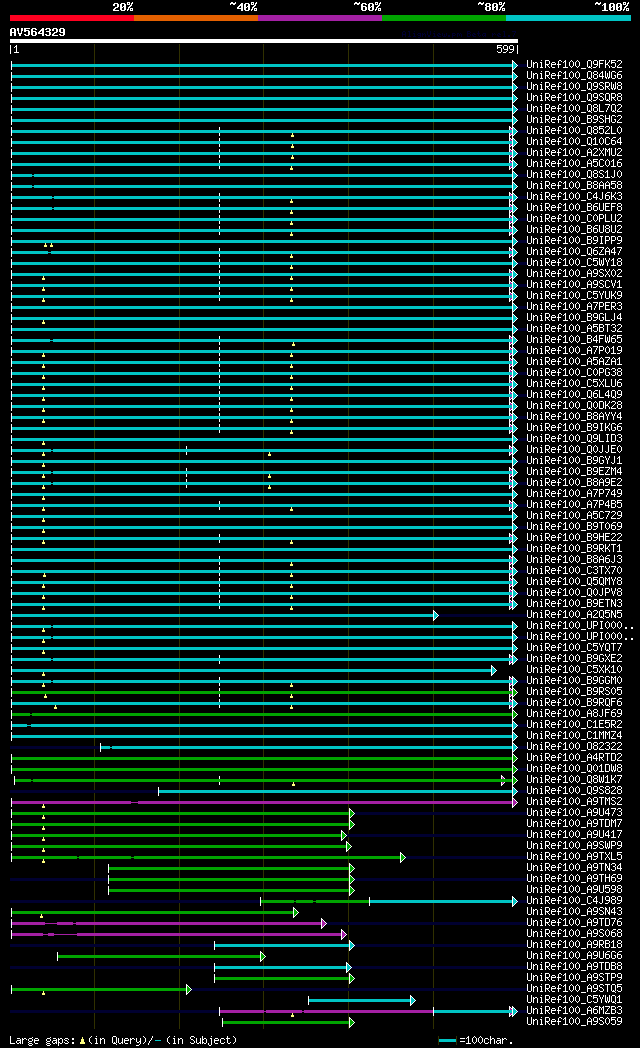
Task: Select the UniRef100_A9RB18 label
Action: tap(574, 944)
